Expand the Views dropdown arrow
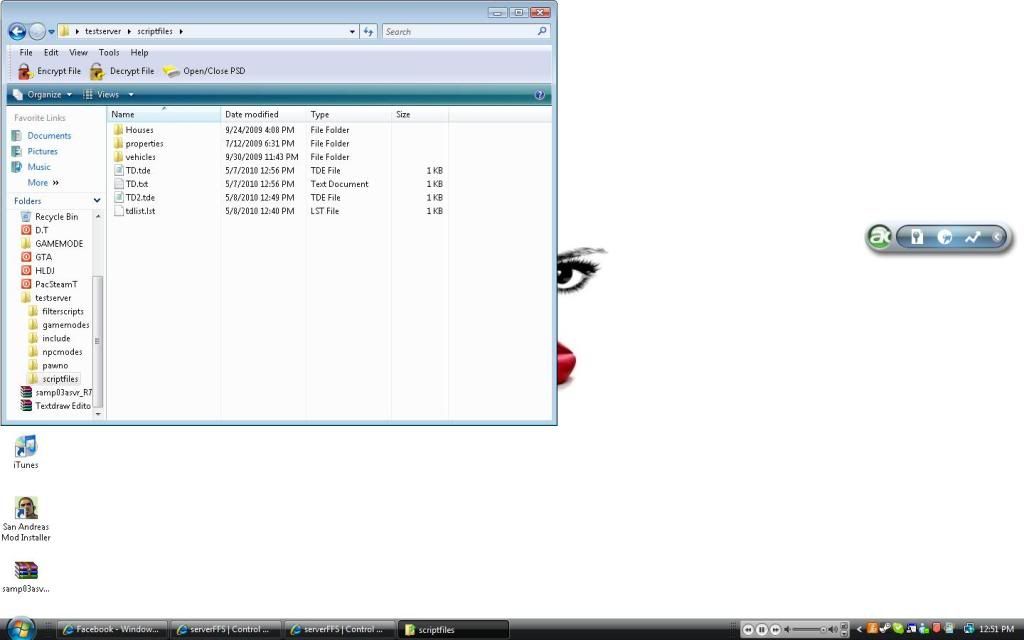Screen dimensions: 1024x640 point(131,95)
